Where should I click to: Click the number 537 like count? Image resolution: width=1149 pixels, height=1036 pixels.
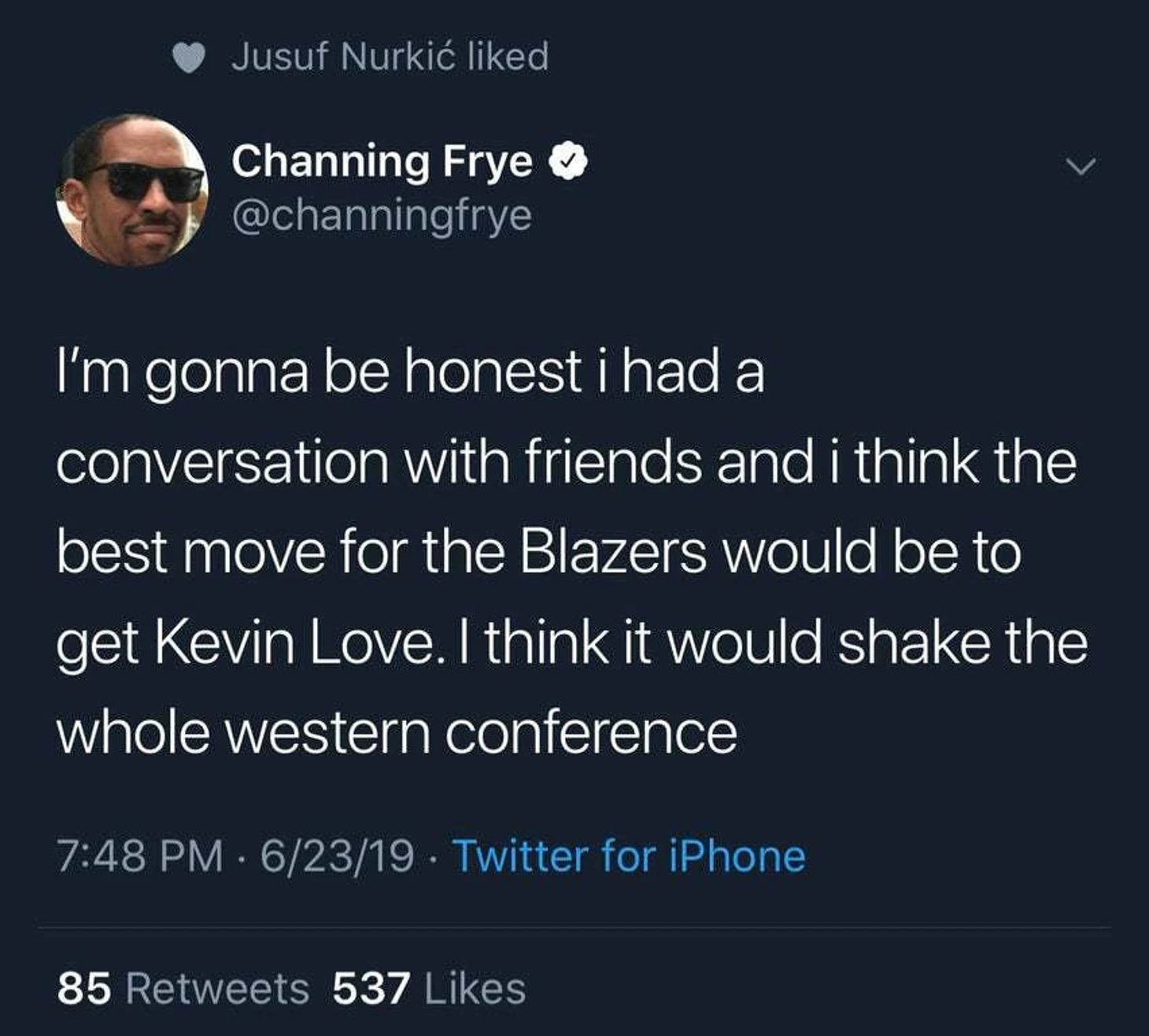click(x=371, y=989)
